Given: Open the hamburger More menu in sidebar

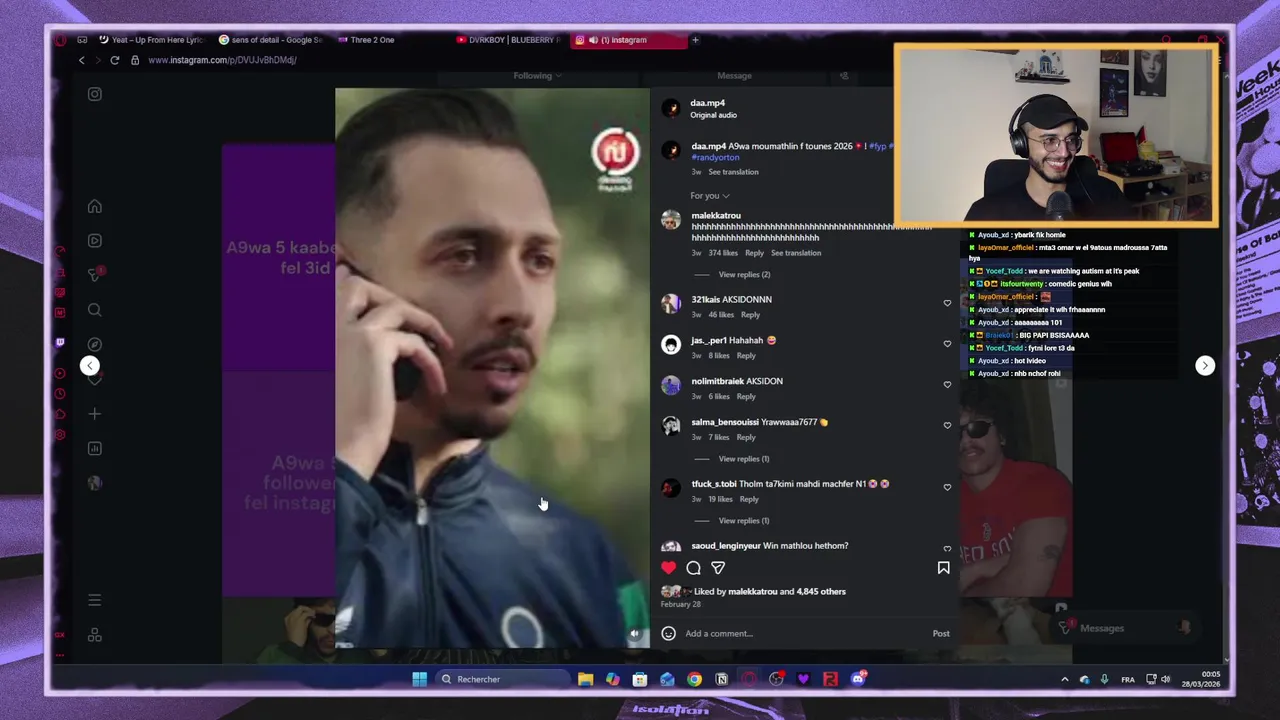Looking at the screenshot, I should point(95,600).
